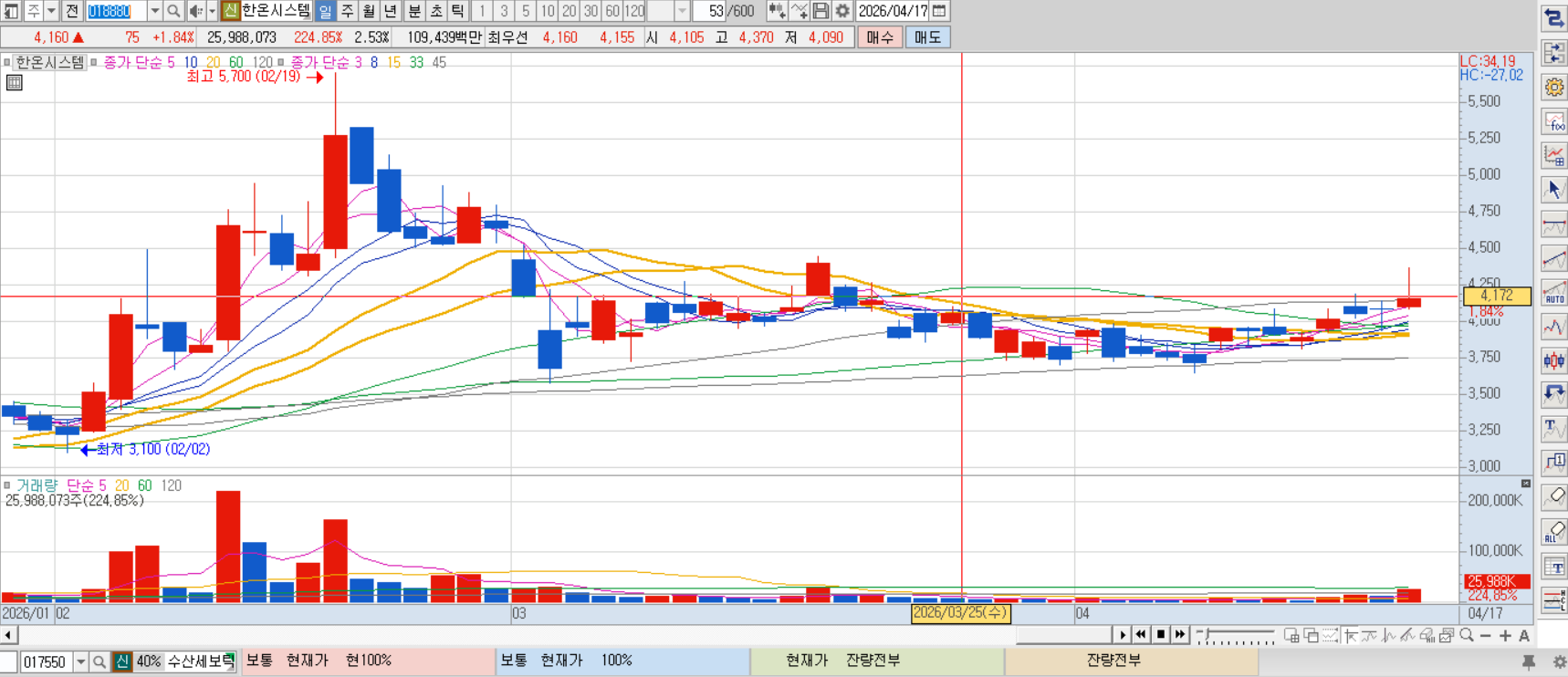Viewport: 1568px width, 677px height.
Task: Select the text T tool in right sidebar
Action: pos(1553,429)
